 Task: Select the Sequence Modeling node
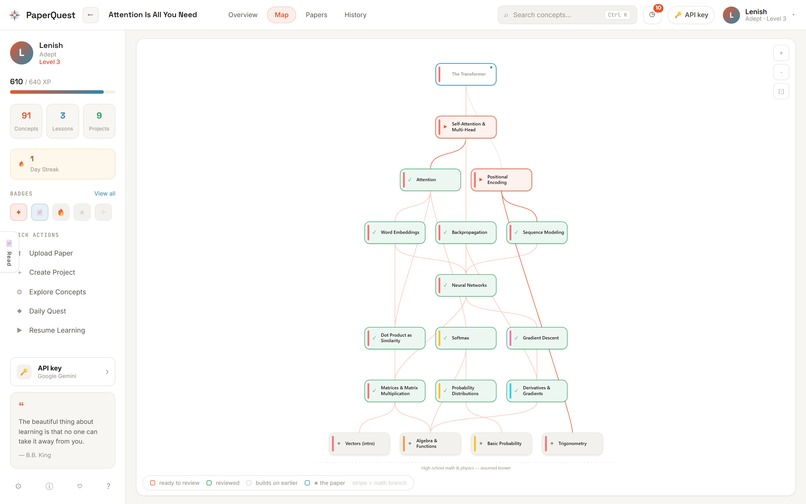tap(537, 232)
